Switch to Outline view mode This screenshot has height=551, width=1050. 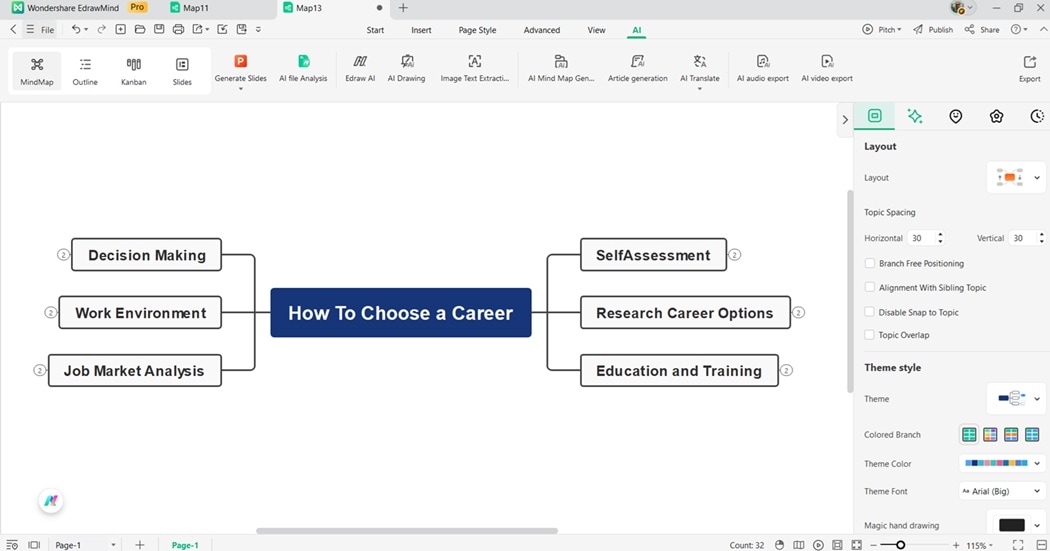(85, 71)
